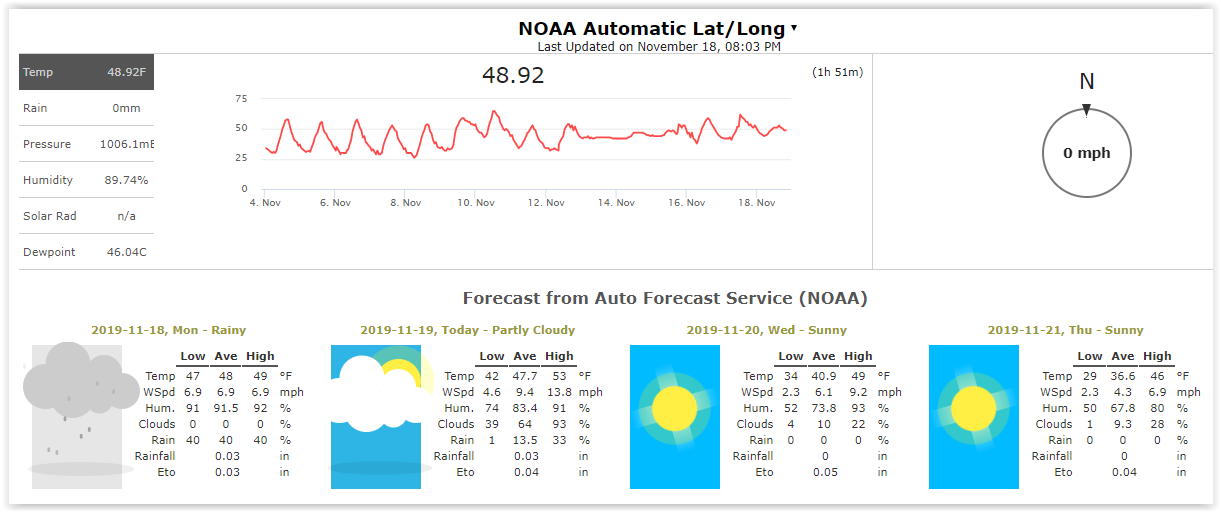Click the (1h 51m) age indicator
The image size is (1221, 512).
[837, 72]
